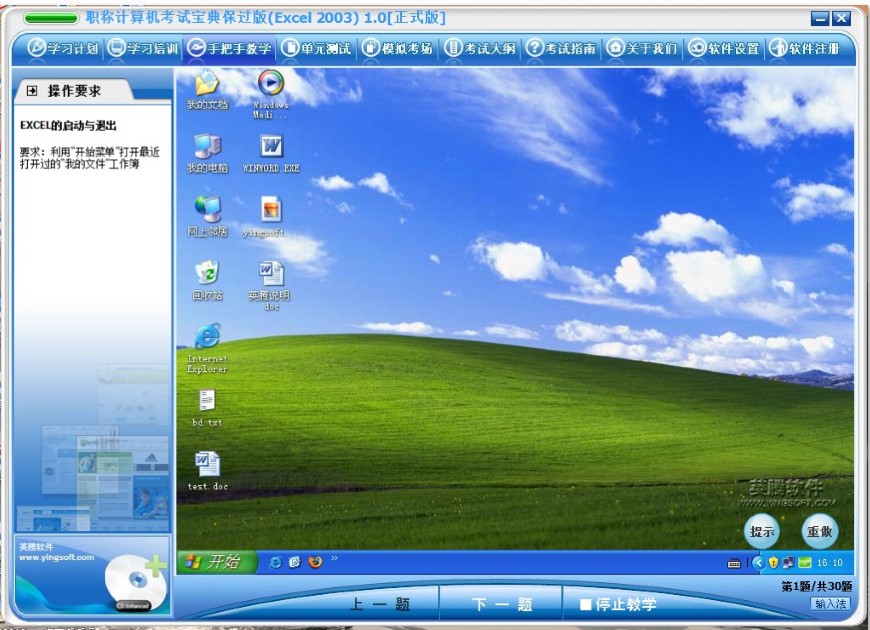This screenshot has height=630, width=870.
Task: Launch Internet Explorer from quick launch bar
Action: [275, 562]
